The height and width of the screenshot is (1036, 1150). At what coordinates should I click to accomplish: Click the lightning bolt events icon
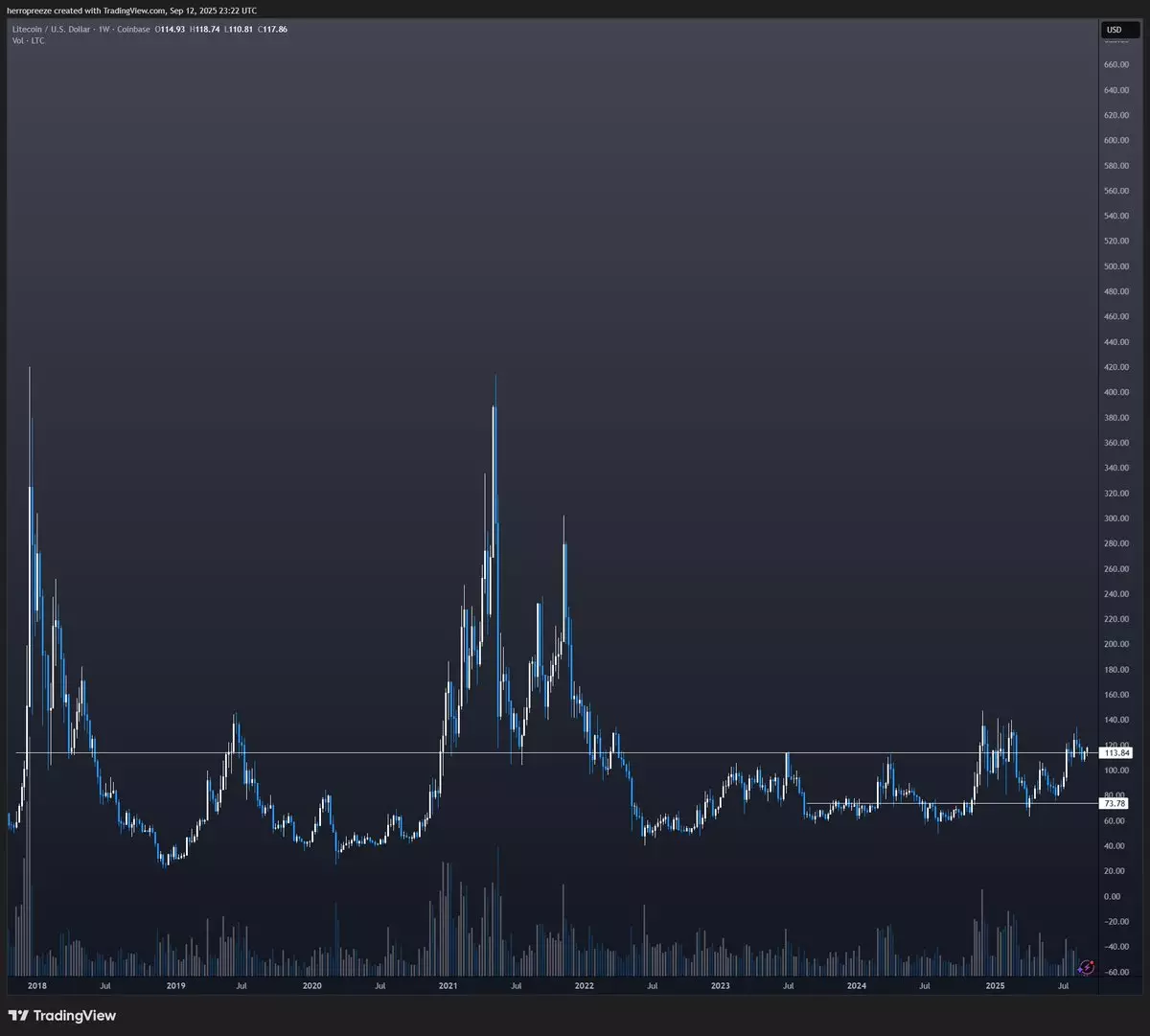[1087, 968]
